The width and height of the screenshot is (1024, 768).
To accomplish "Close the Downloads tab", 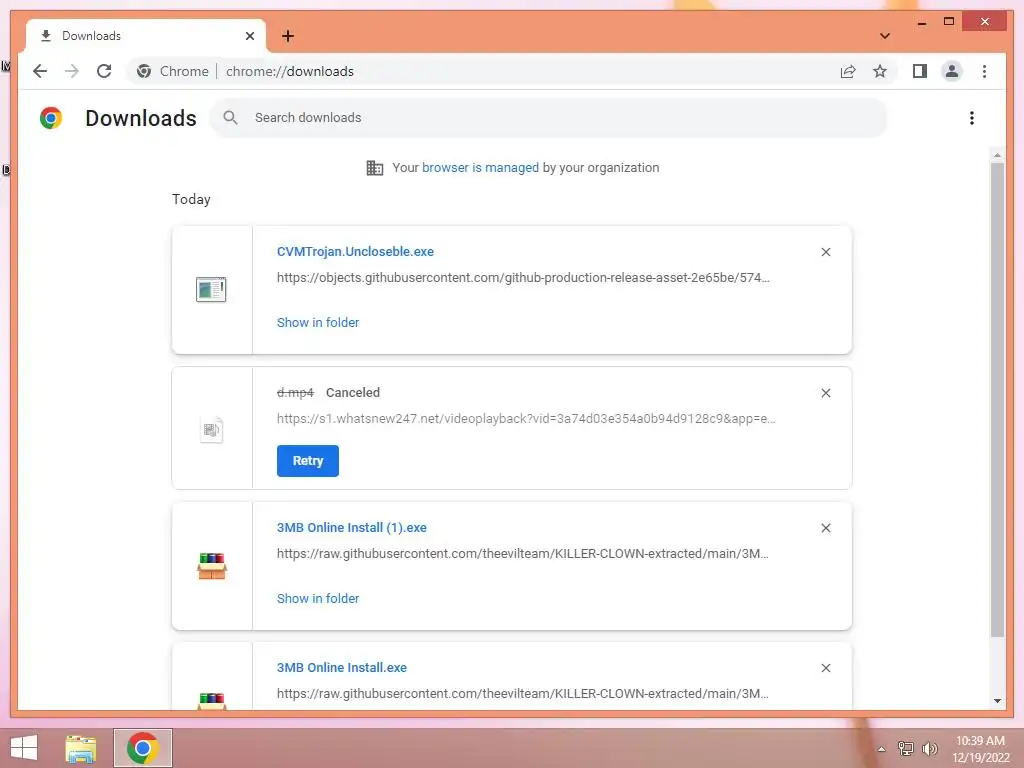I will point(249,36).
